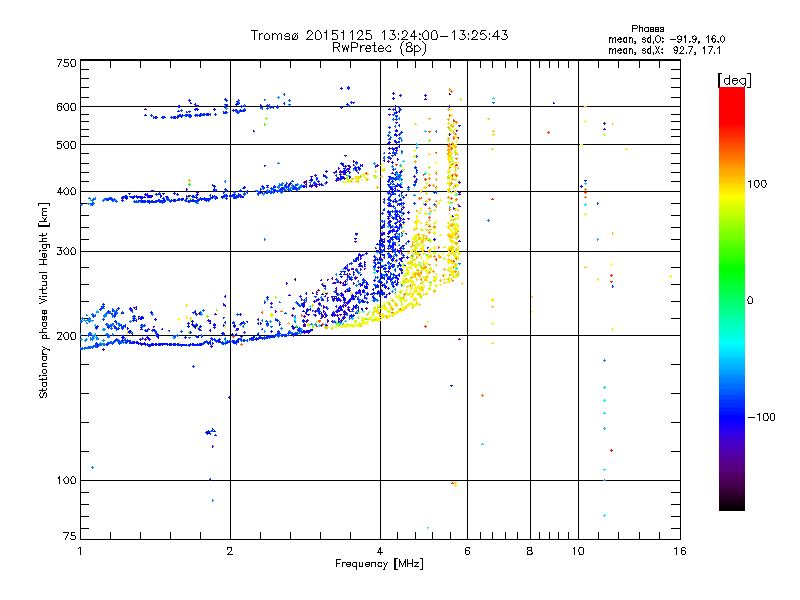Click the y-axis '200' tick label
Image resolution: width=800 pixels, height=600 pixels.
[67, 336]
